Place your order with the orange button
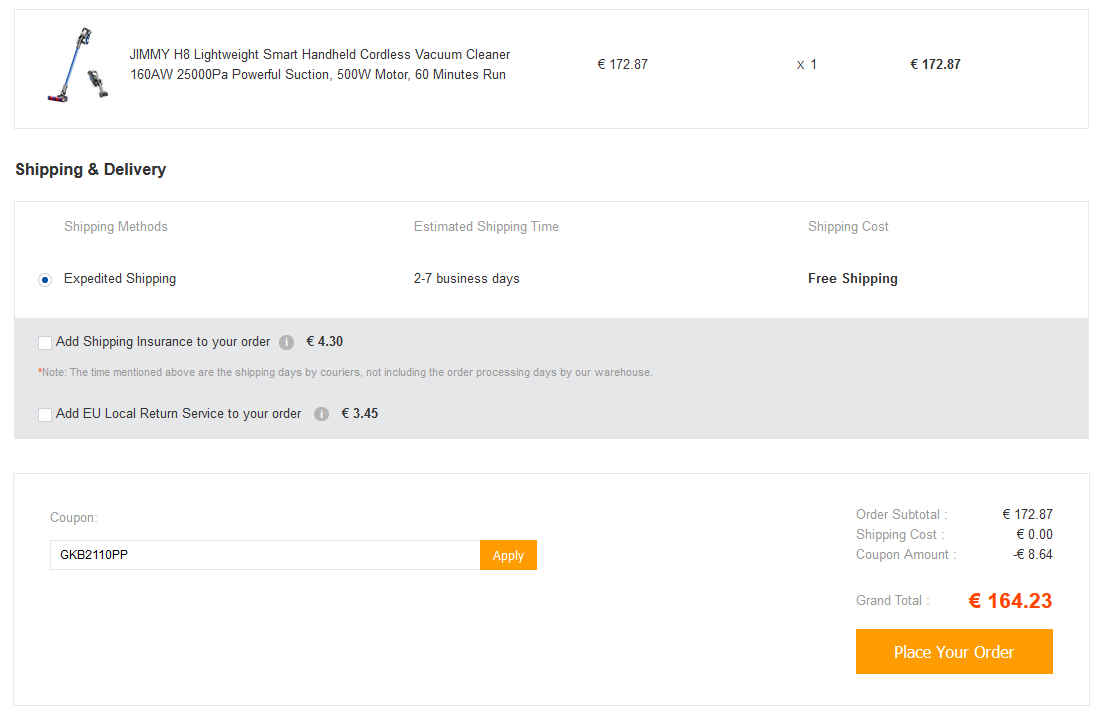This screenshot has height=716, width=1097. (x=954, y=652)
